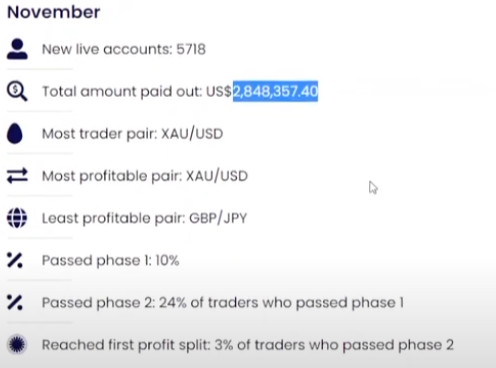Screen dimensions: 496x368
Task: Click the Least profitable pair: GBP/JPY line
Action: point(144,218)
